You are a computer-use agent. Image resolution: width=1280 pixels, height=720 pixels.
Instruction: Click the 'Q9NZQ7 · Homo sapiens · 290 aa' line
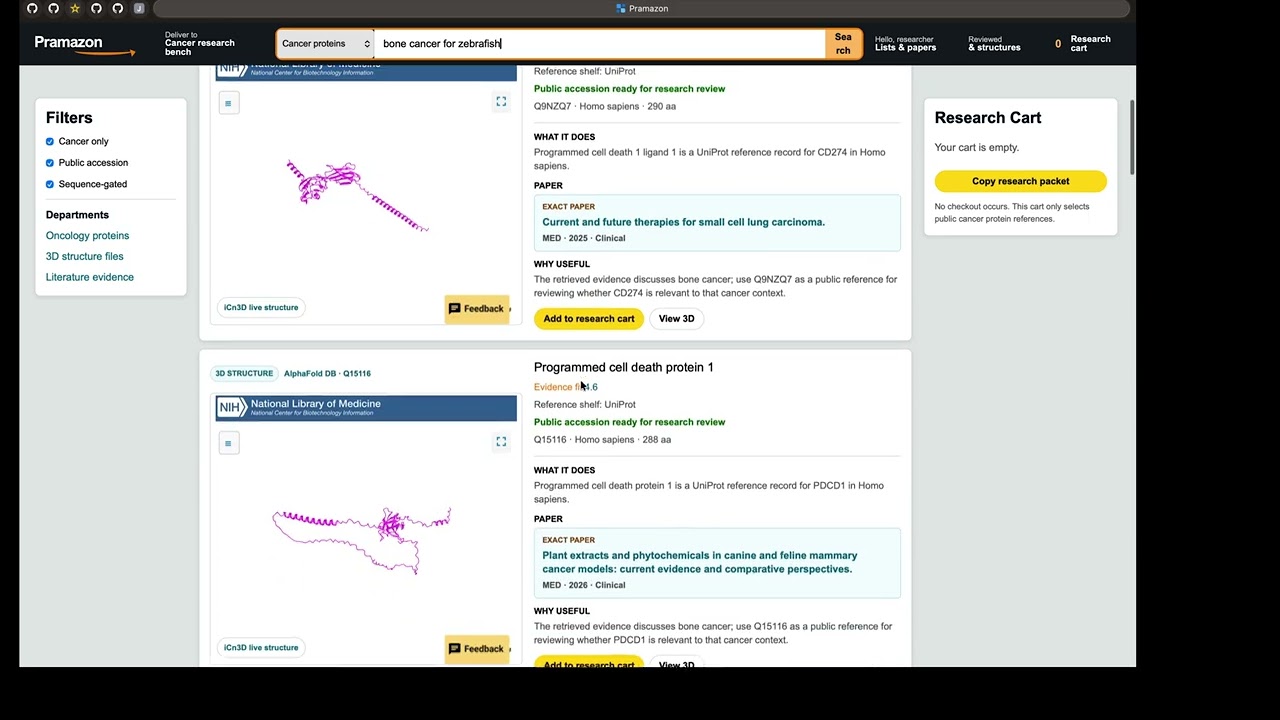605,107
